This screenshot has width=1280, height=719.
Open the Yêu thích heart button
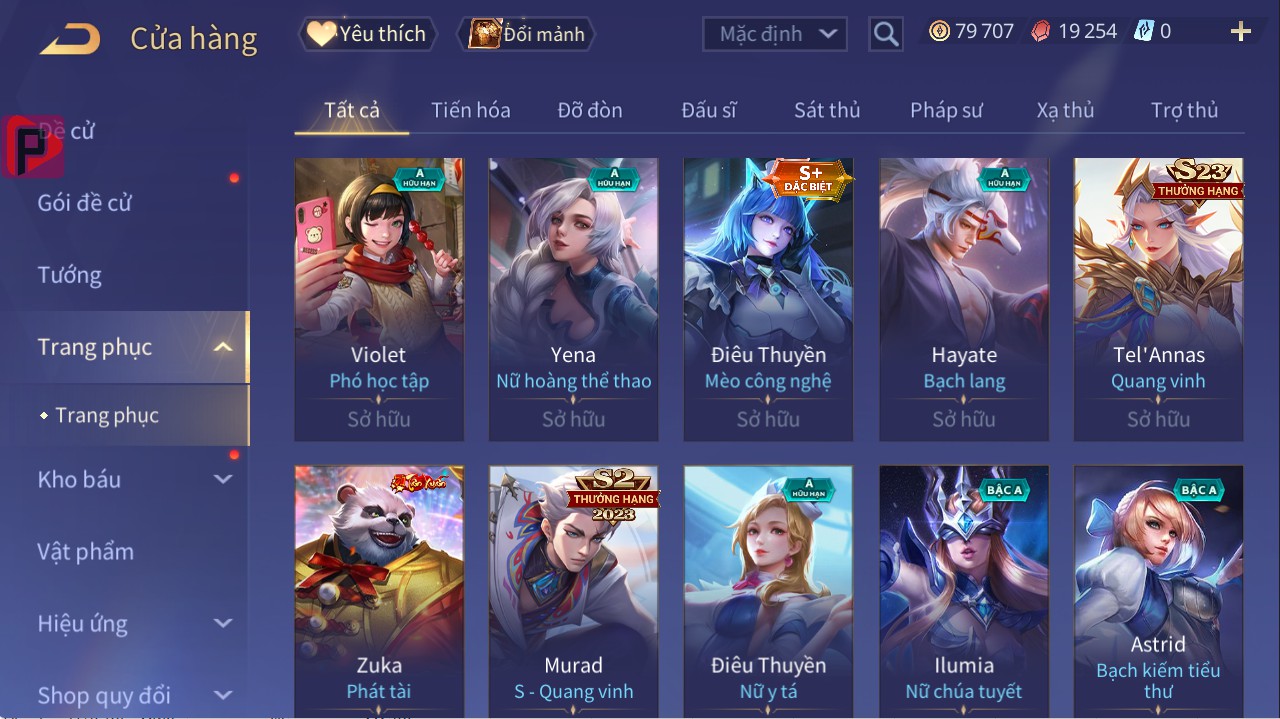(367, 34)
